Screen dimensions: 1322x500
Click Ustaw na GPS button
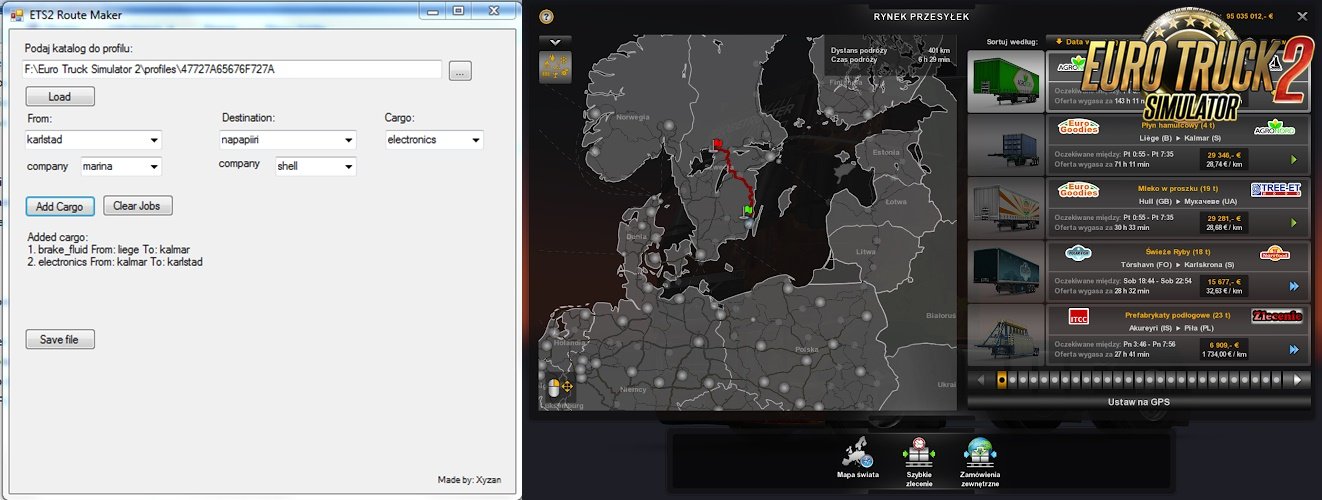click(x=1138, y=402)
